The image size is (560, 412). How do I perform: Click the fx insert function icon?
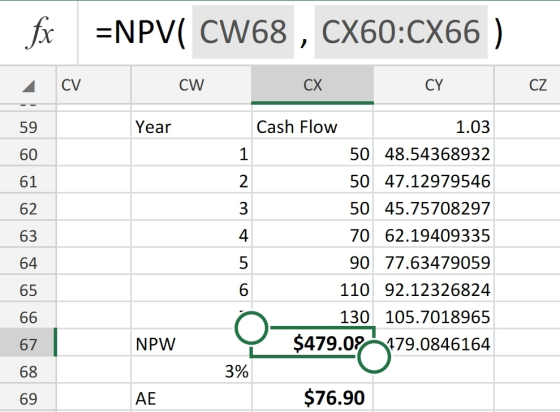coord(39,32)
